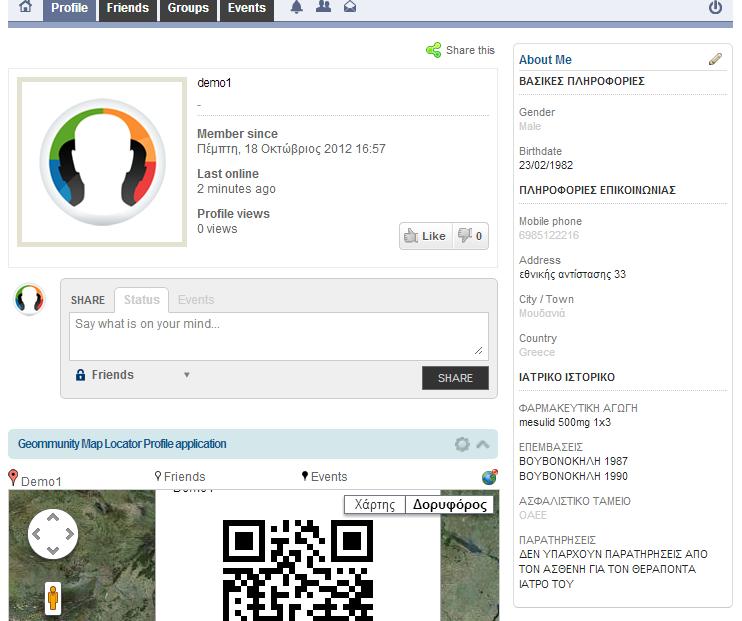This screenshot has height=621, width=742.
Task: Click country value Greece
Action: pyautogui.click(x=537, y=352)
